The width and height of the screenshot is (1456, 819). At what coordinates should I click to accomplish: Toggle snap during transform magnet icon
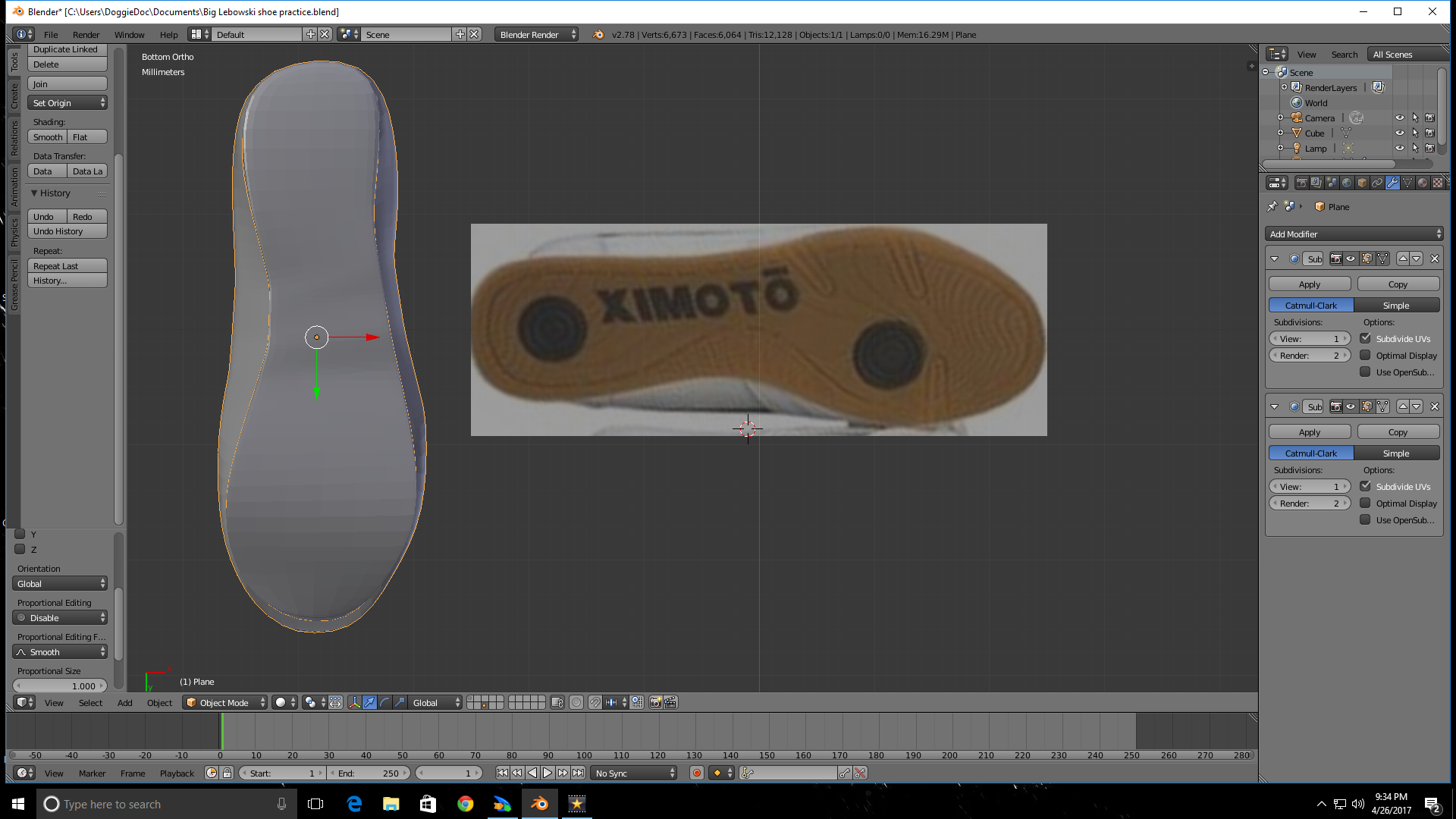[x=595, y=702]
